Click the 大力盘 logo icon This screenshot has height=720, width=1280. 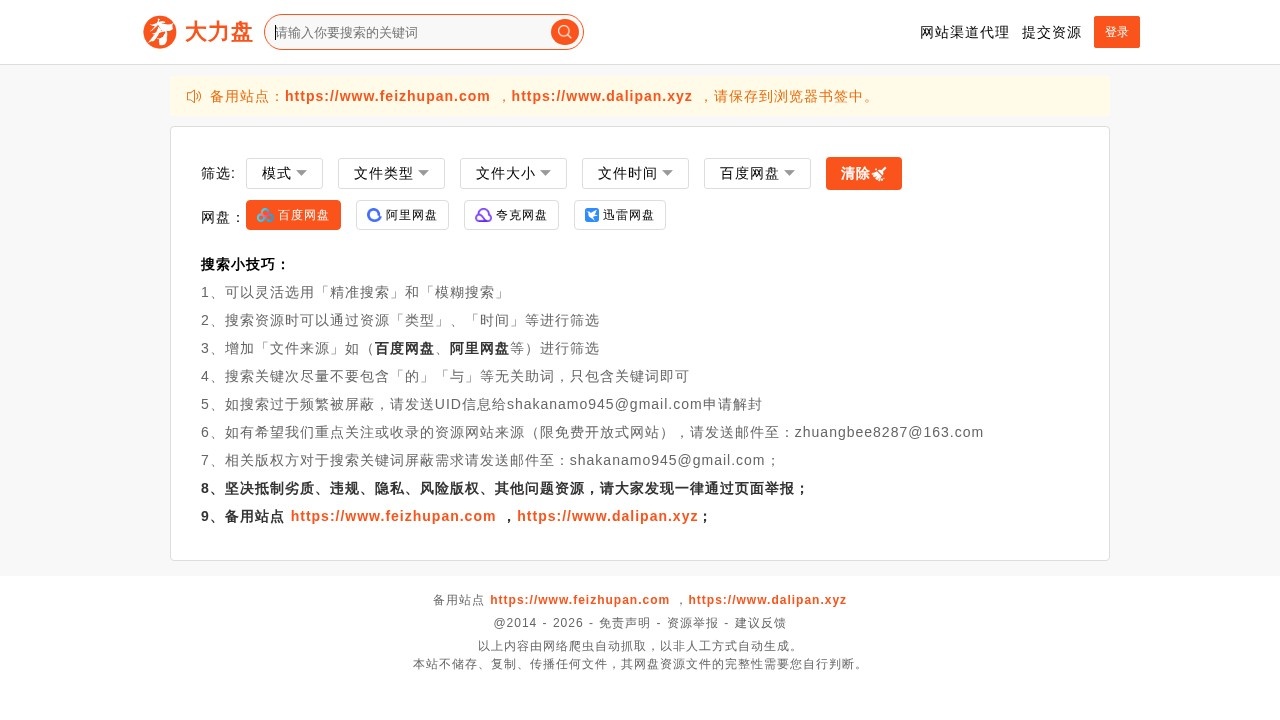pyautogui.click(x=160, y=32)
